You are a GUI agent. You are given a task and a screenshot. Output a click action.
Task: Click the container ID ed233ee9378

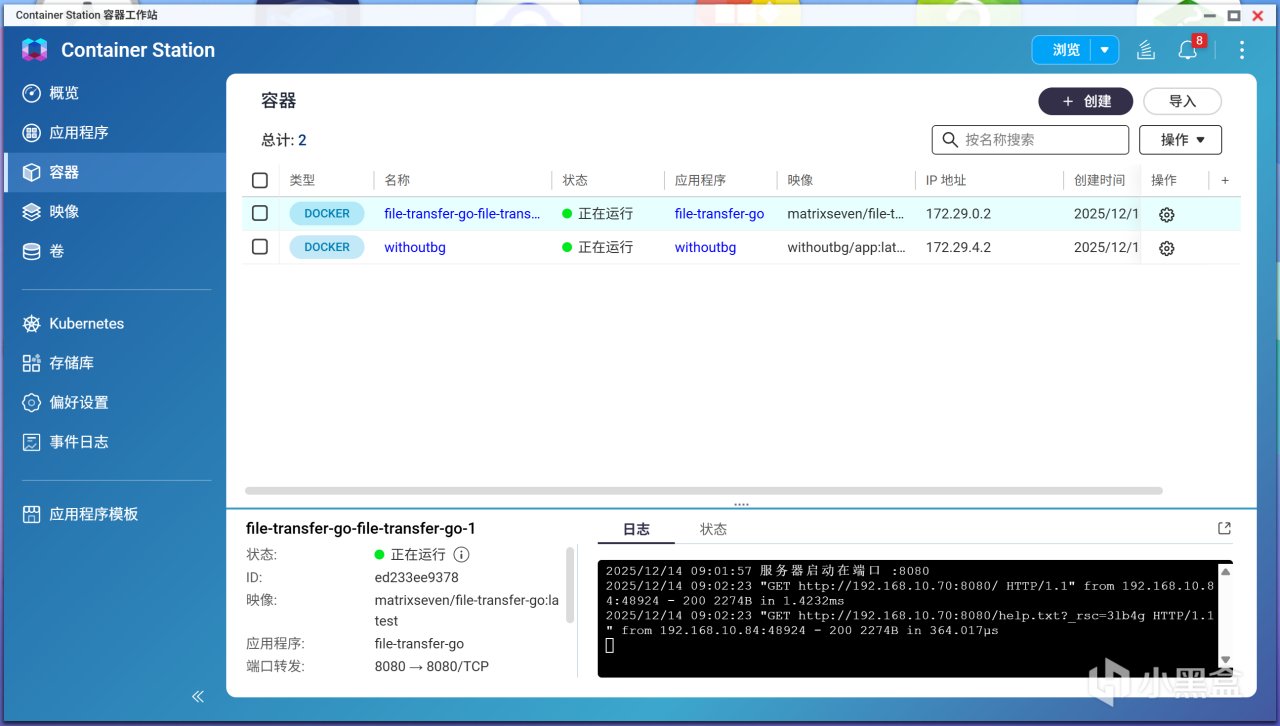(416, 577)
